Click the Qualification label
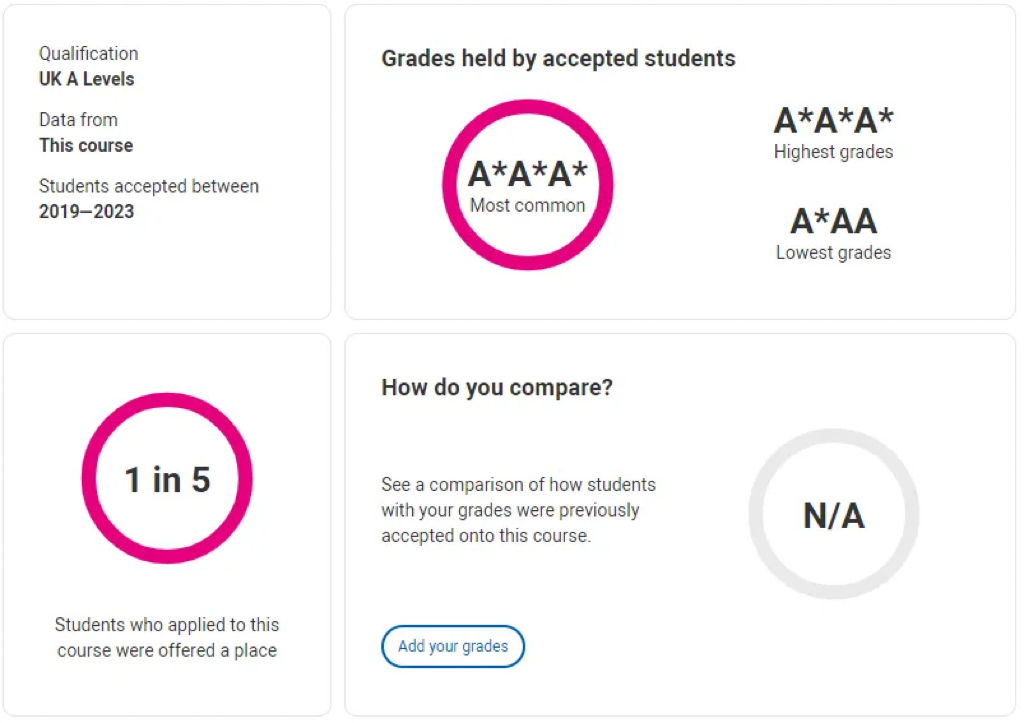The image size is (1024, 723). point(88,54)
